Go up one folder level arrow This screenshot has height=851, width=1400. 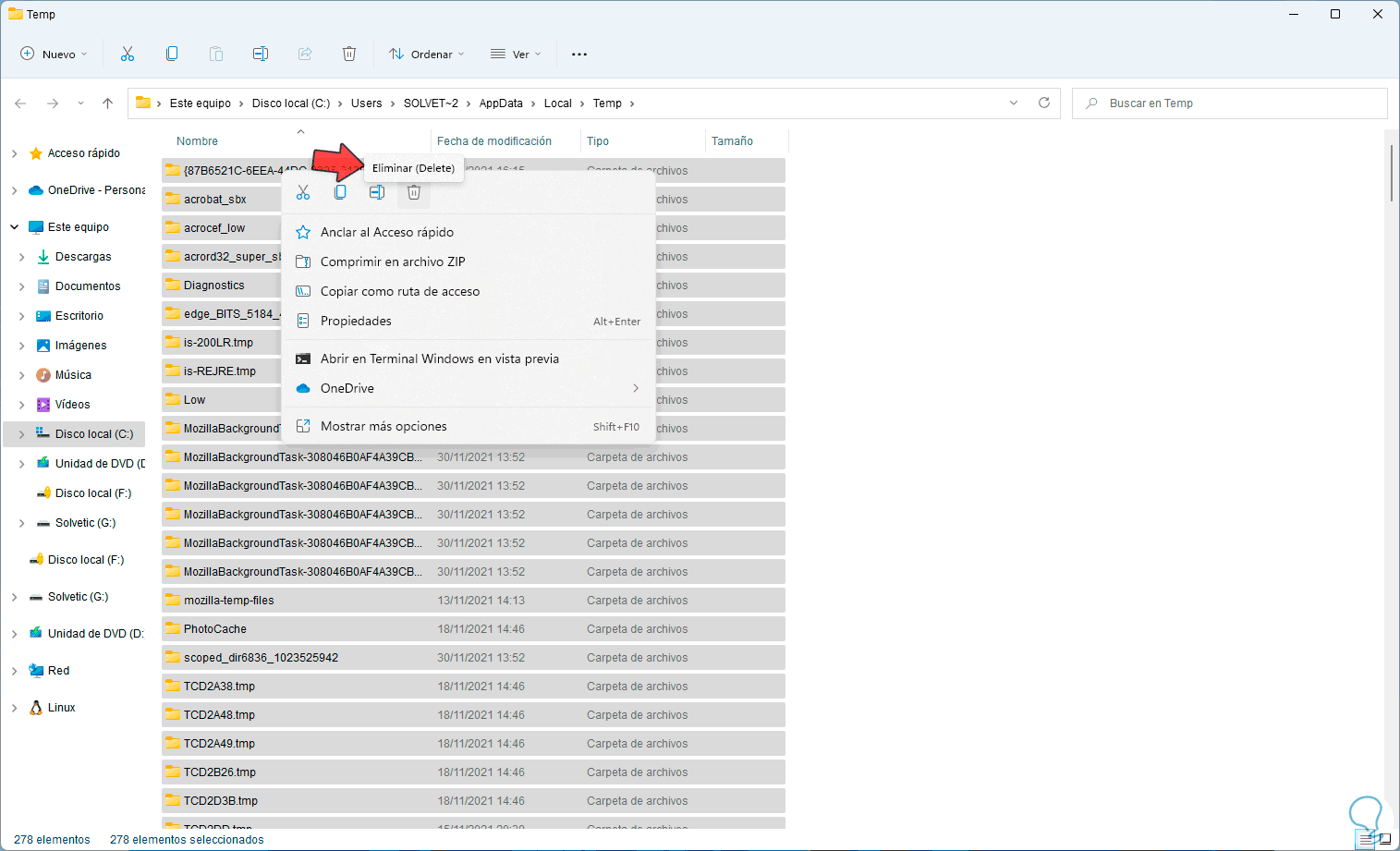pos(108,103)
